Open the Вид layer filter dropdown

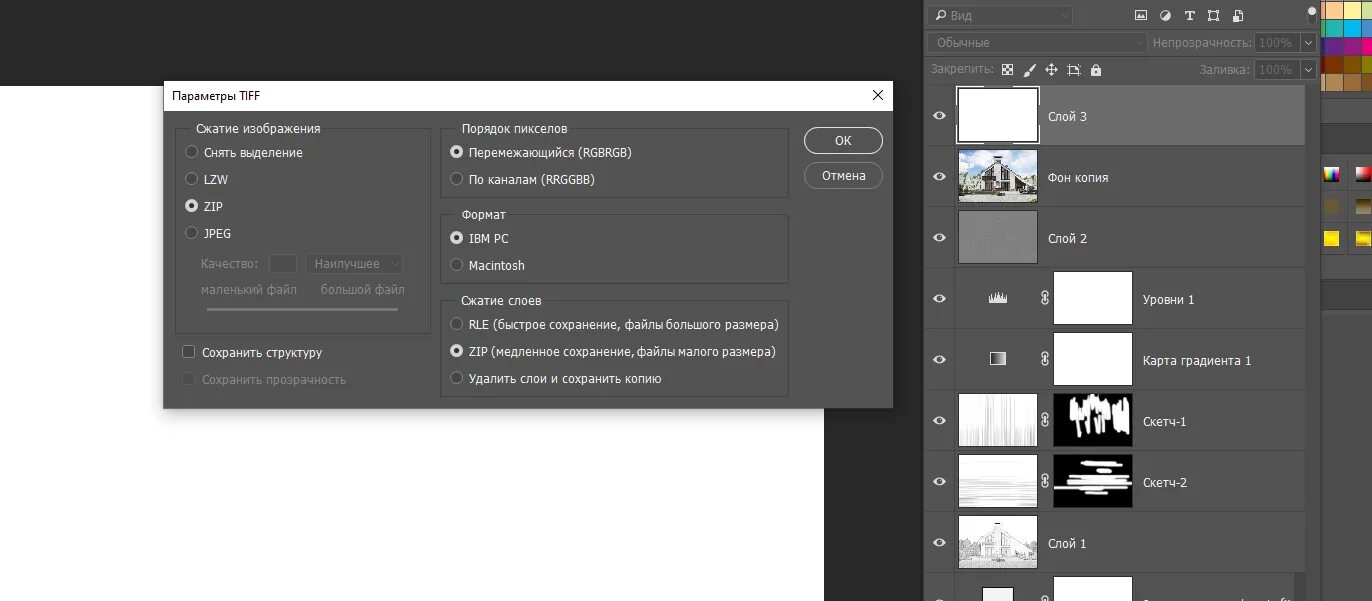pos(1000,16)
